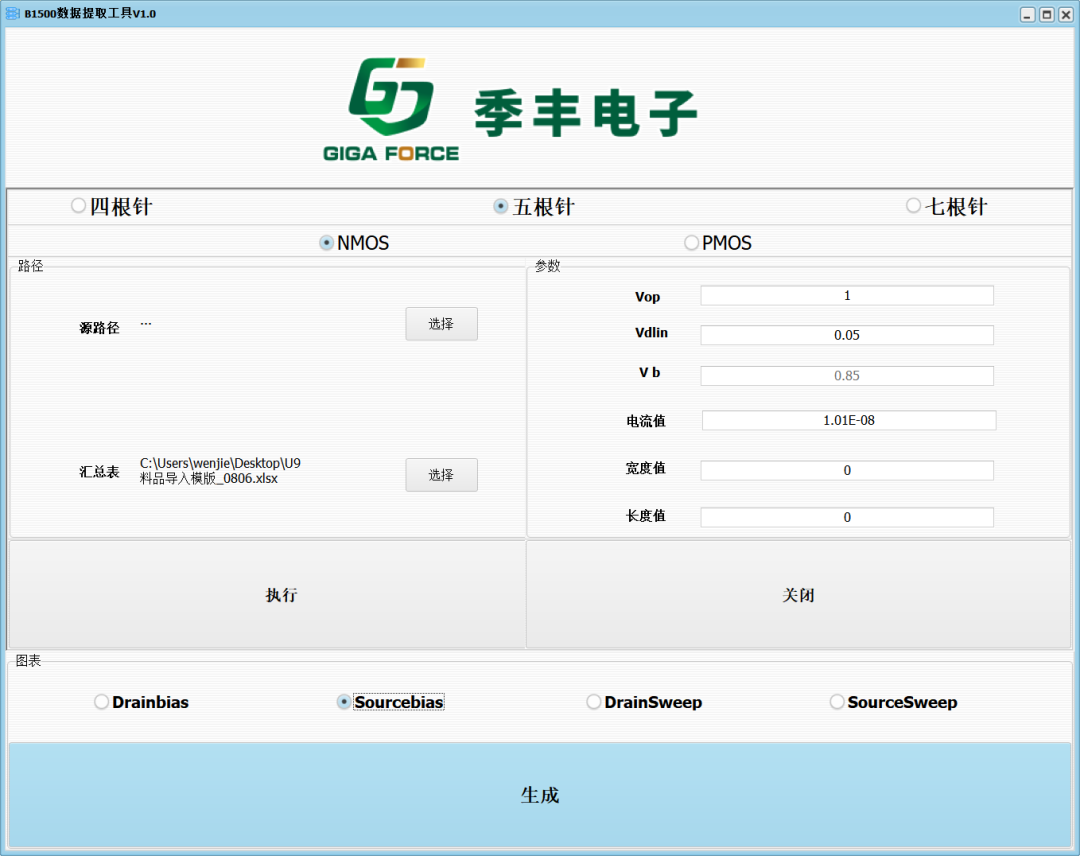Click the B1500 app icon in title bar
The image size is (1080, 856).
[12, 13]
